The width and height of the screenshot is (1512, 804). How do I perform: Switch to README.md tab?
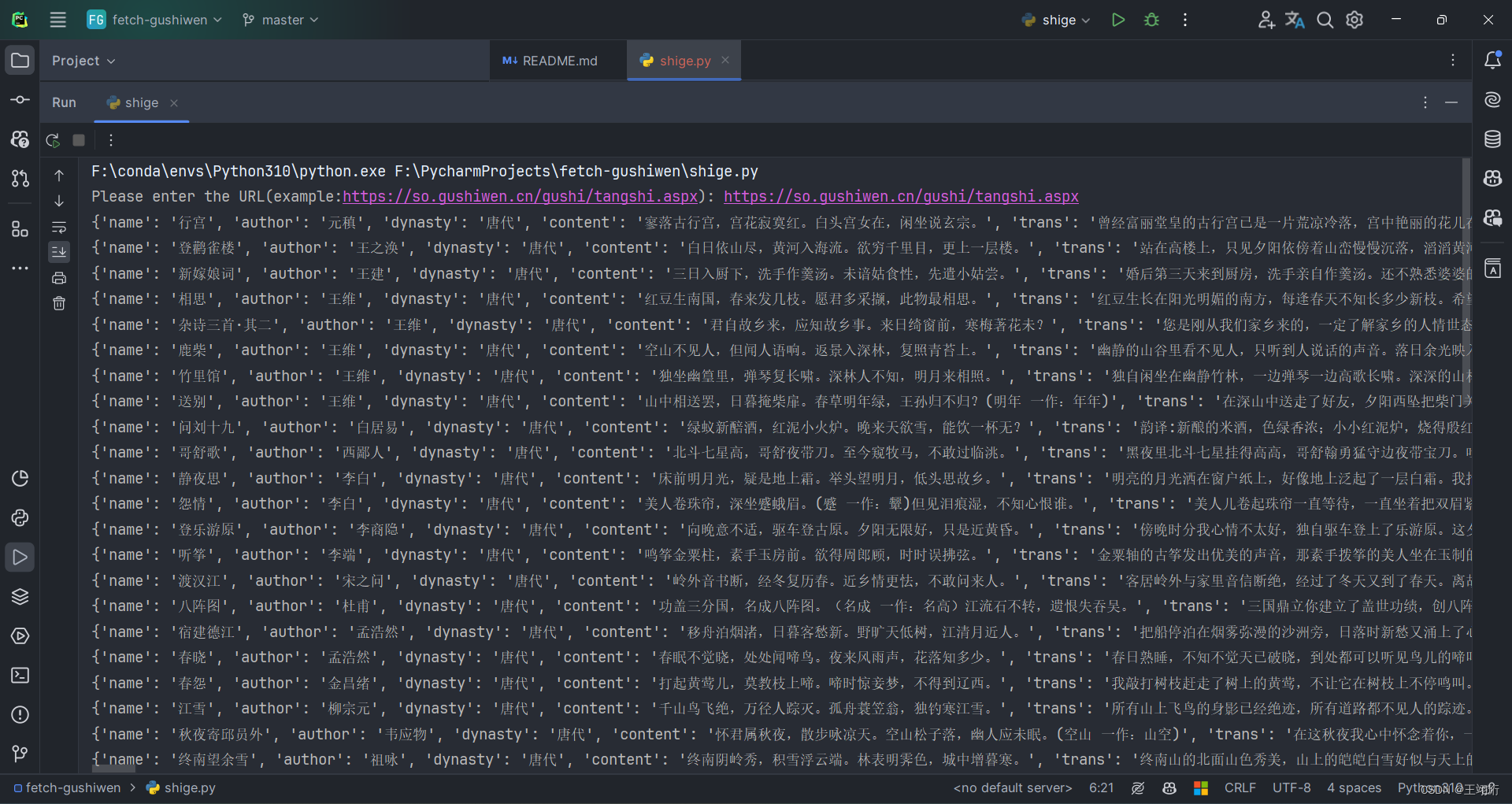[x=550, y=61]
